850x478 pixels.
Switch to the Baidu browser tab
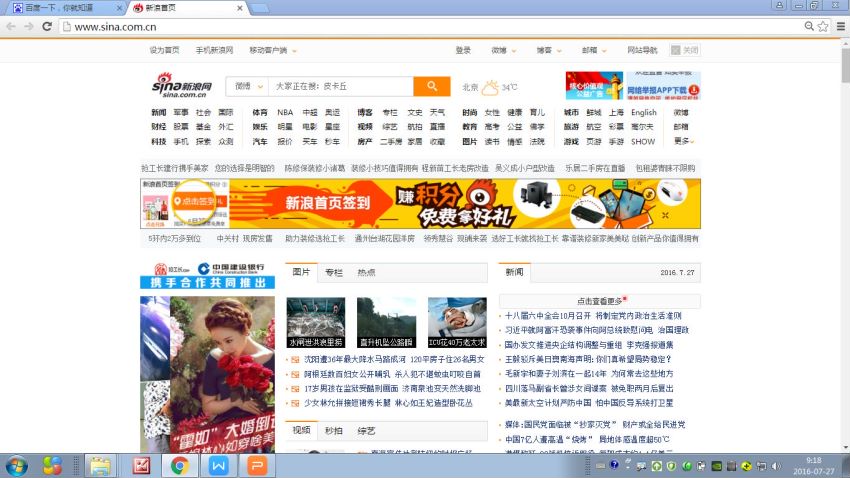tap(64, 8)
